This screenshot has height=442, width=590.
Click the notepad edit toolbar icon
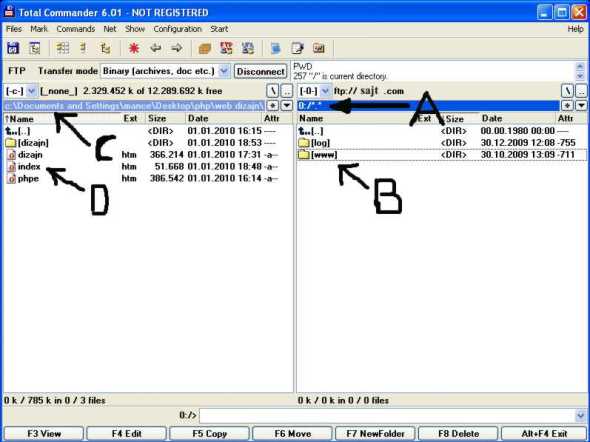(297, 48)
